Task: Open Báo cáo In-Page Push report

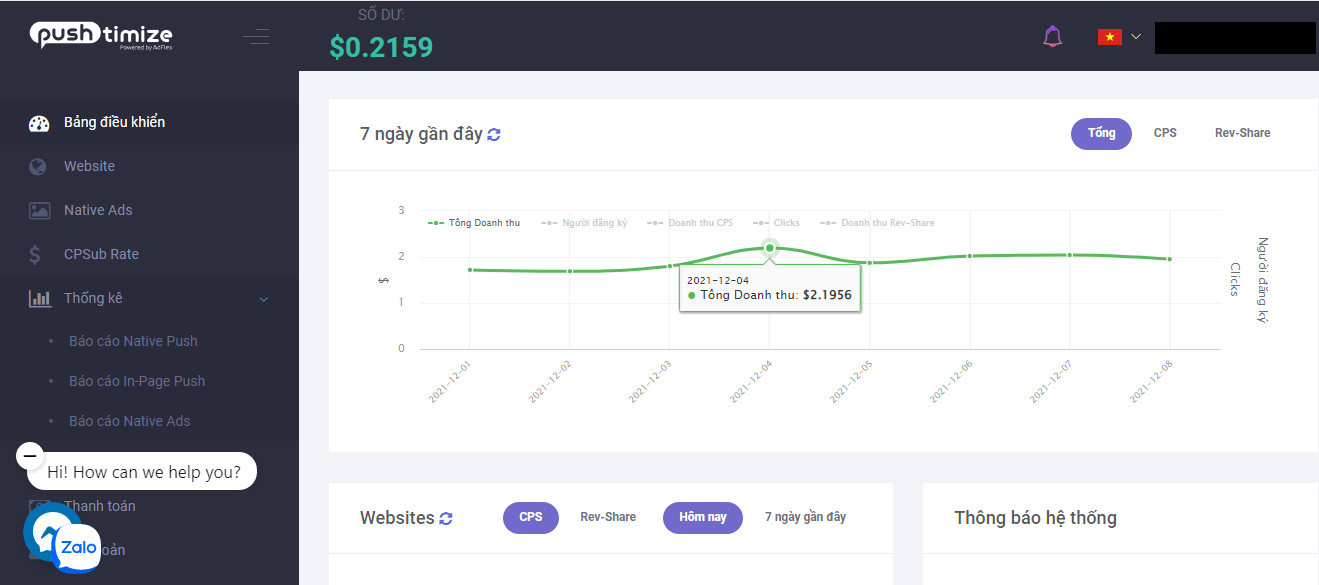Action: (x=137, y=381)
